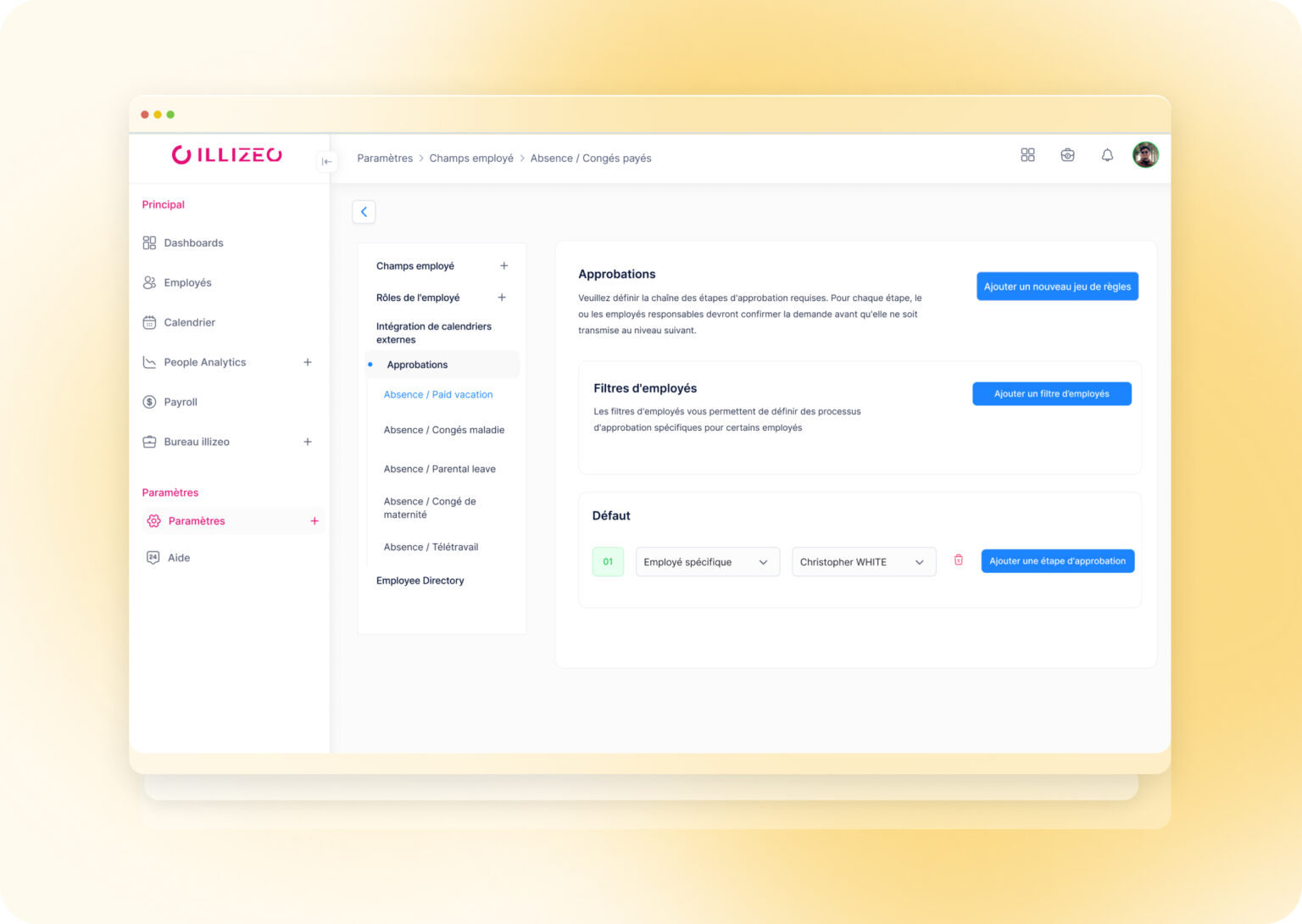Collapse the sidebar with the arrow icon

coord(326,162)
